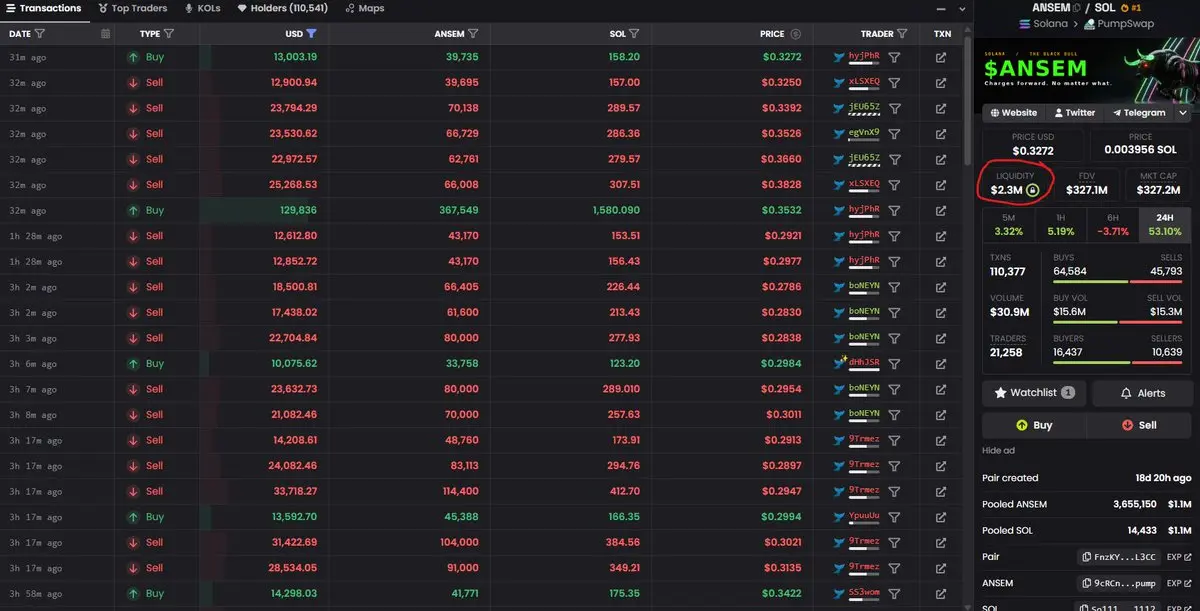Expand more social links chevron

[1183, 113]
